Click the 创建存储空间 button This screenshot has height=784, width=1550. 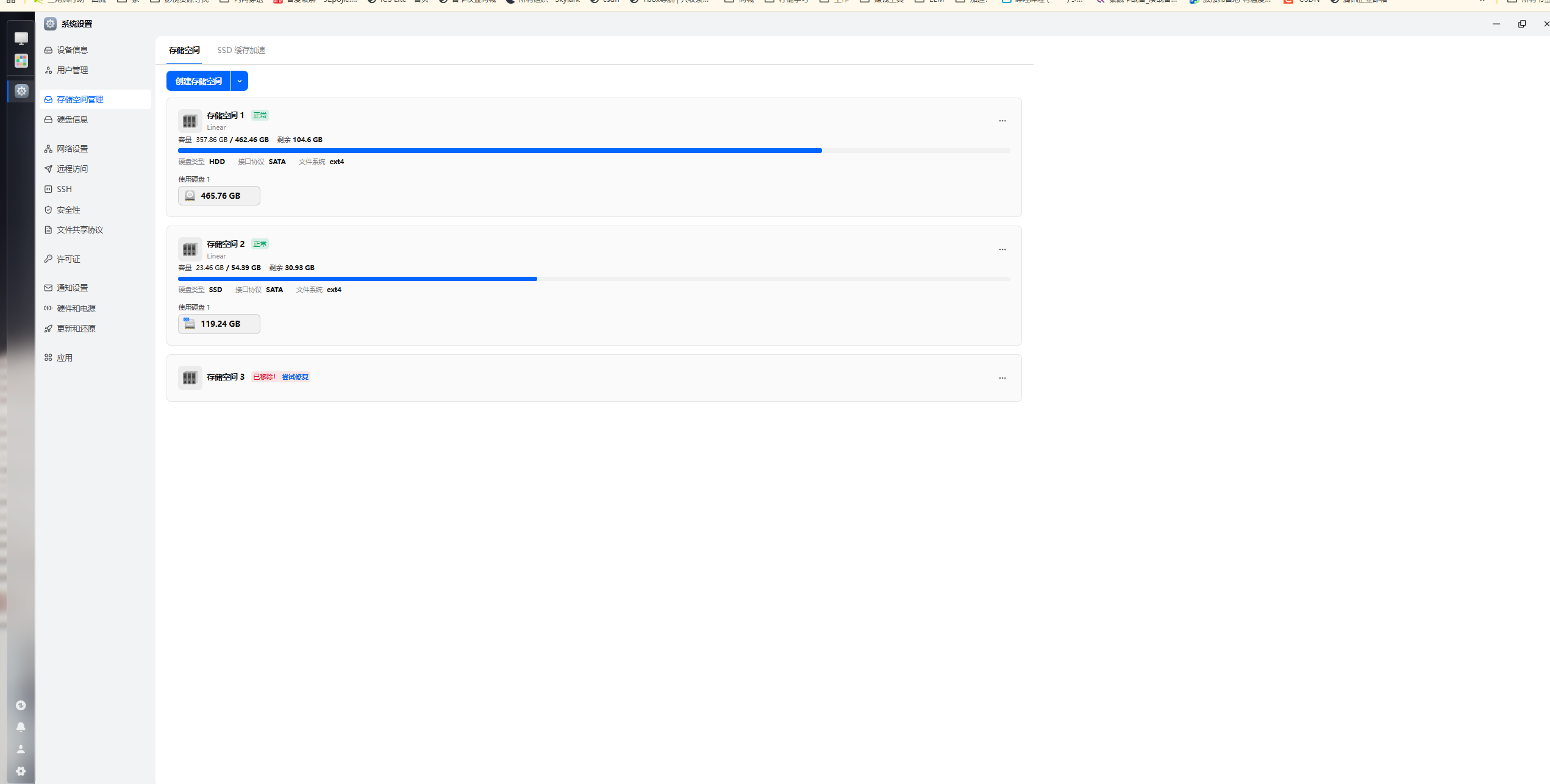pos(199,81)
